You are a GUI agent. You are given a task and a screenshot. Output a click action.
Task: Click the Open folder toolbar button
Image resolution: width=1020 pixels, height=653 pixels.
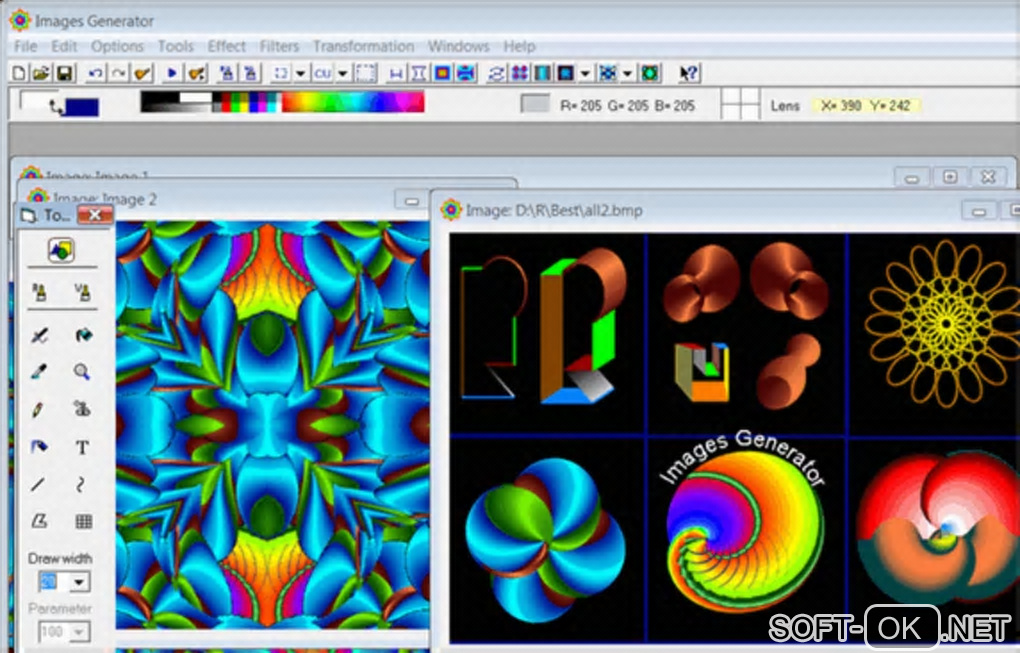click(41, 73)
